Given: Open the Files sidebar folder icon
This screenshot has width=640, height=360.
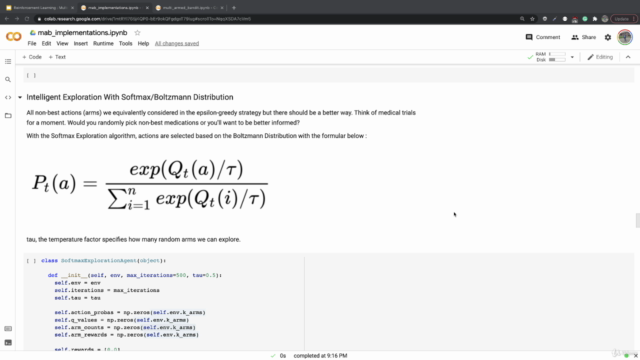Looking at the screenshot, I should (x=8, y=116).
